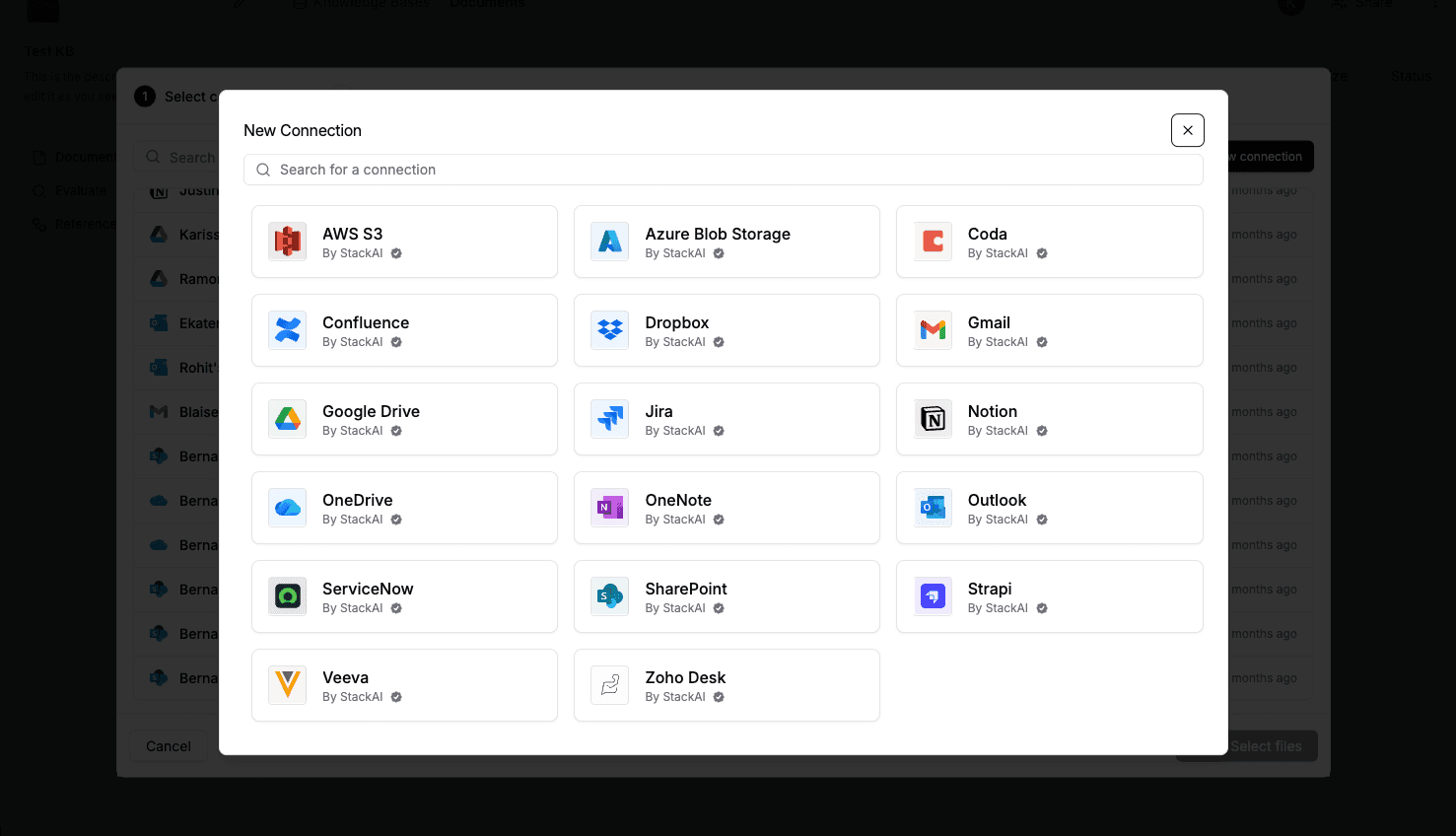Click verified badge on the Notion card
1456x836 pixels.
coord(1042,431)
